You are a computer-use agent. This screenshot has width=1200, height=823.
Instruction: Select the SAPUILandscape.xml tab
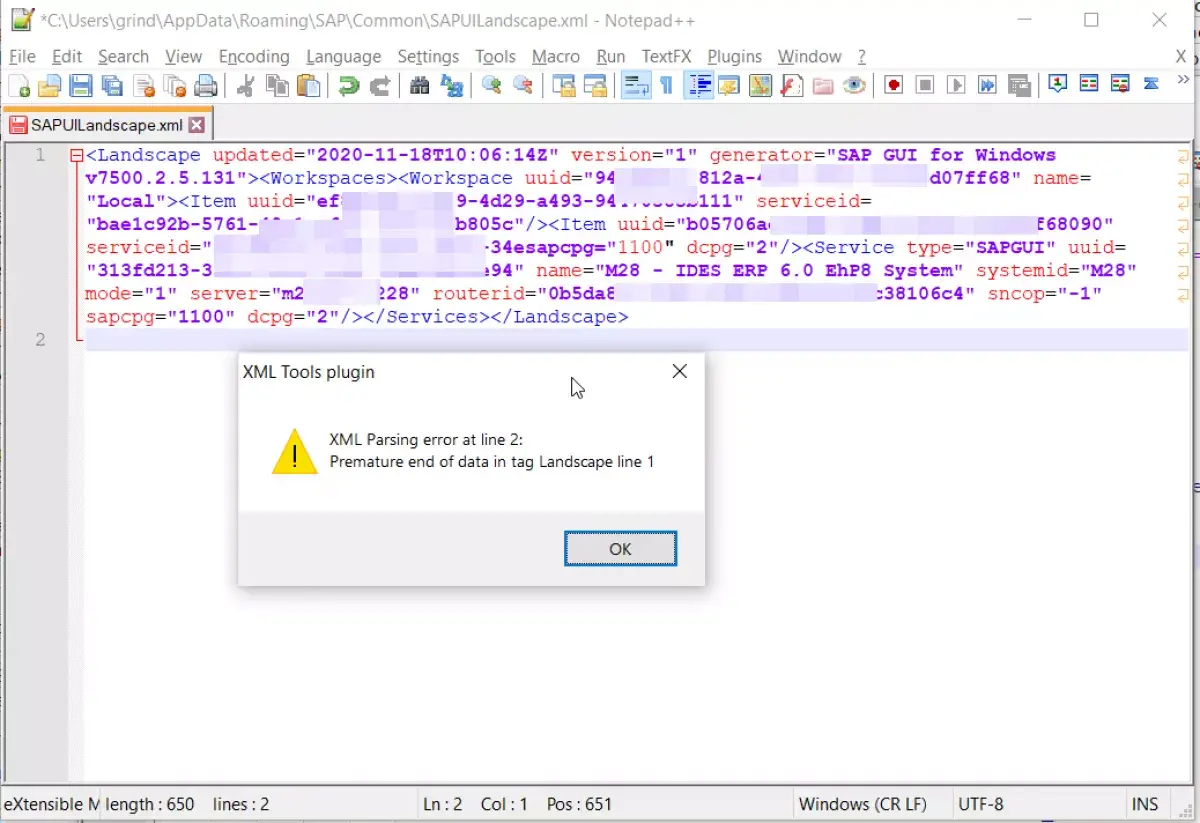[x=107, y=125]
